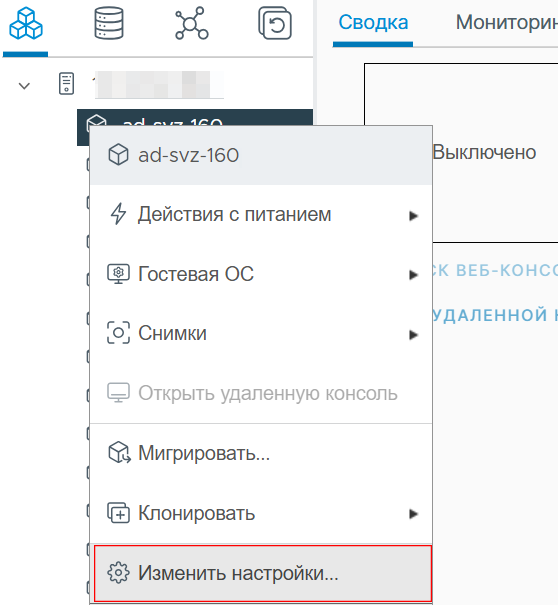Click the Мигрировать cube arrow icon
This screenshot has width=558, height=605.
click(x=119, y=452)
